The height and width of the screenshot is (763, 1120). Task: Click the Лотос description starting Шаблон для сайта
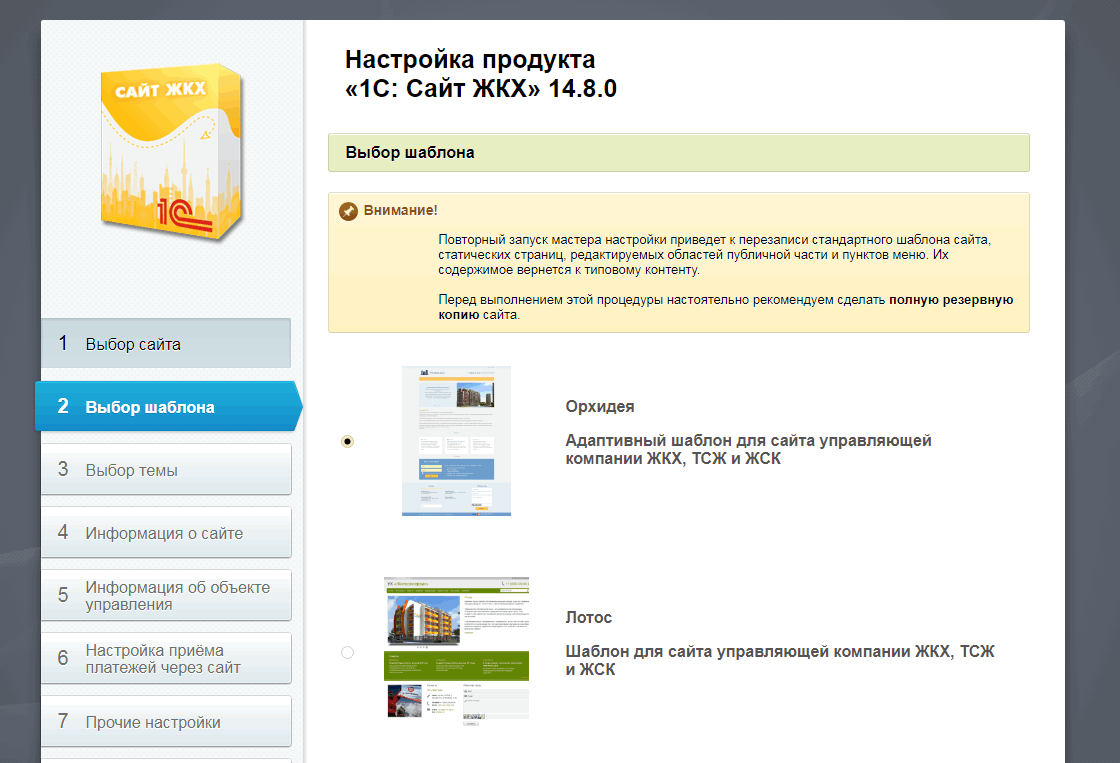(x=780, y=660)
